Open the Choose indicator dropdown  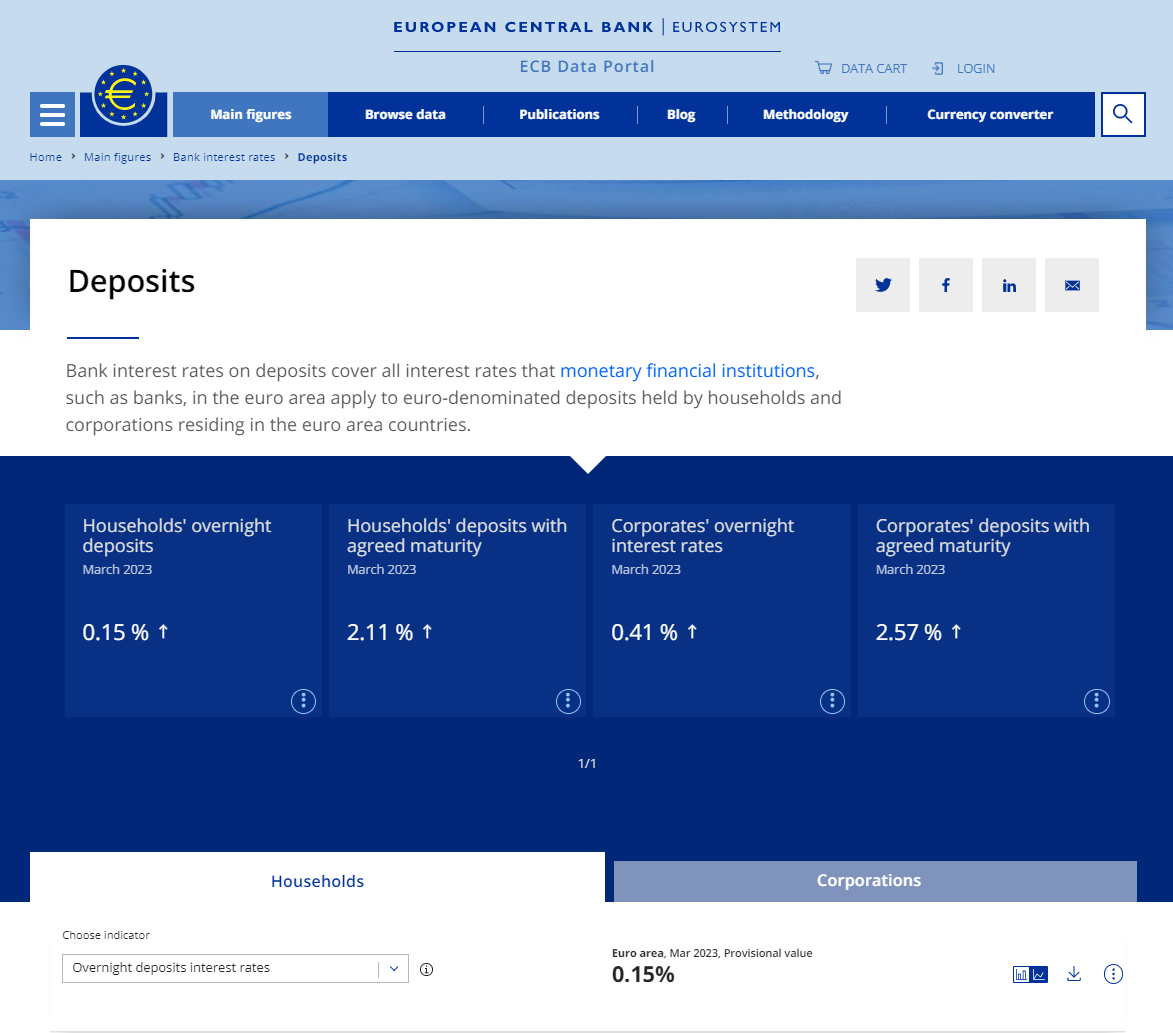click(x=235, y=968)
